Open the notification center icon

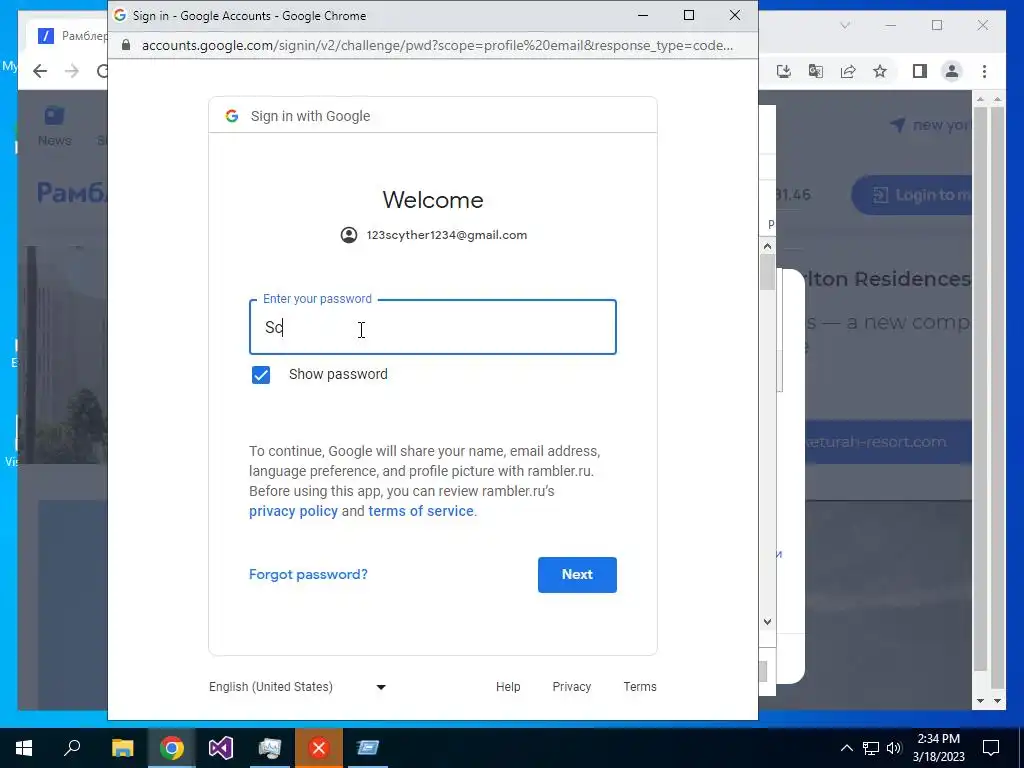[991, 748]
